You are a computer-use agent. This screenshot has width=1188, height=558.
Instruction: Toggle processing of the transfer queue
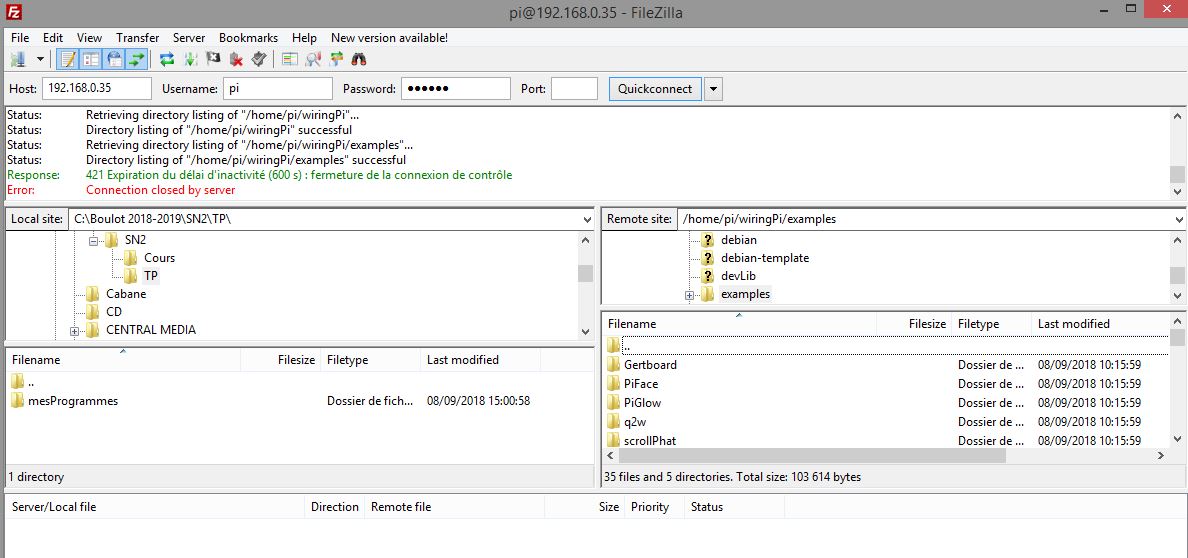190,59
